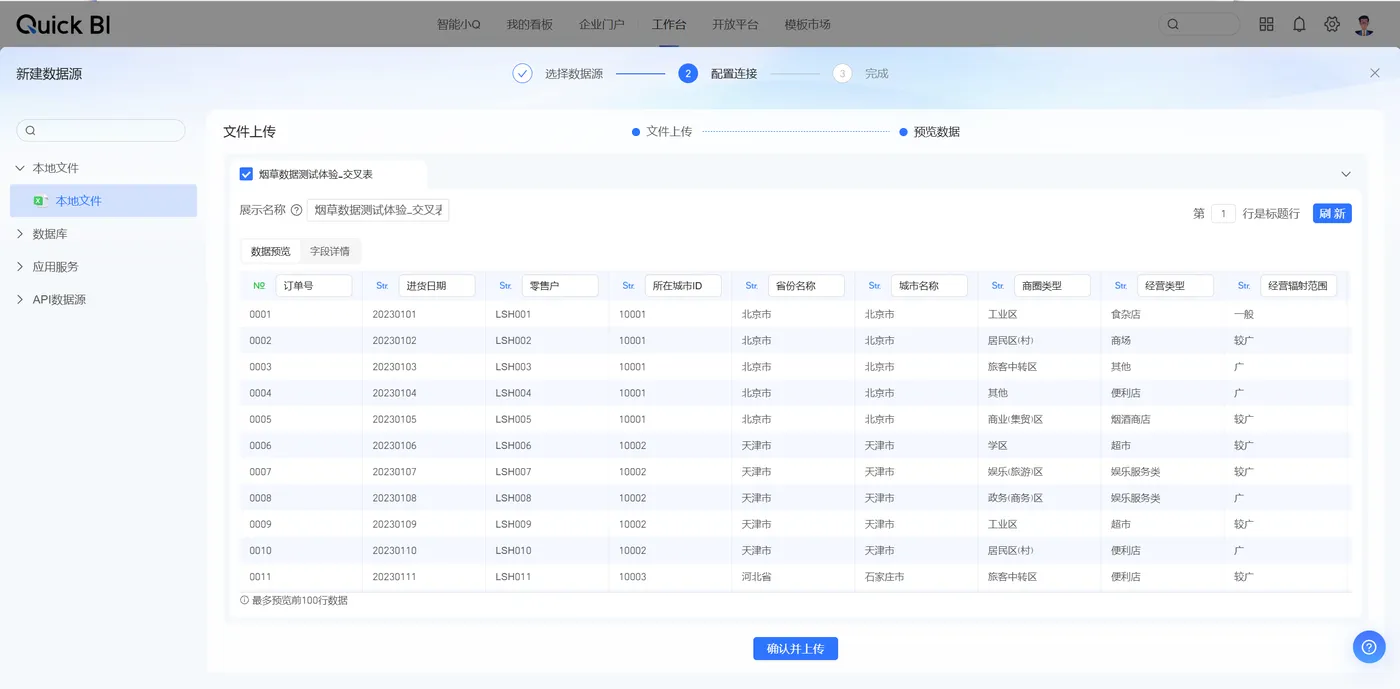Click the help icon beside 展示名称

(x=296, y=210)
